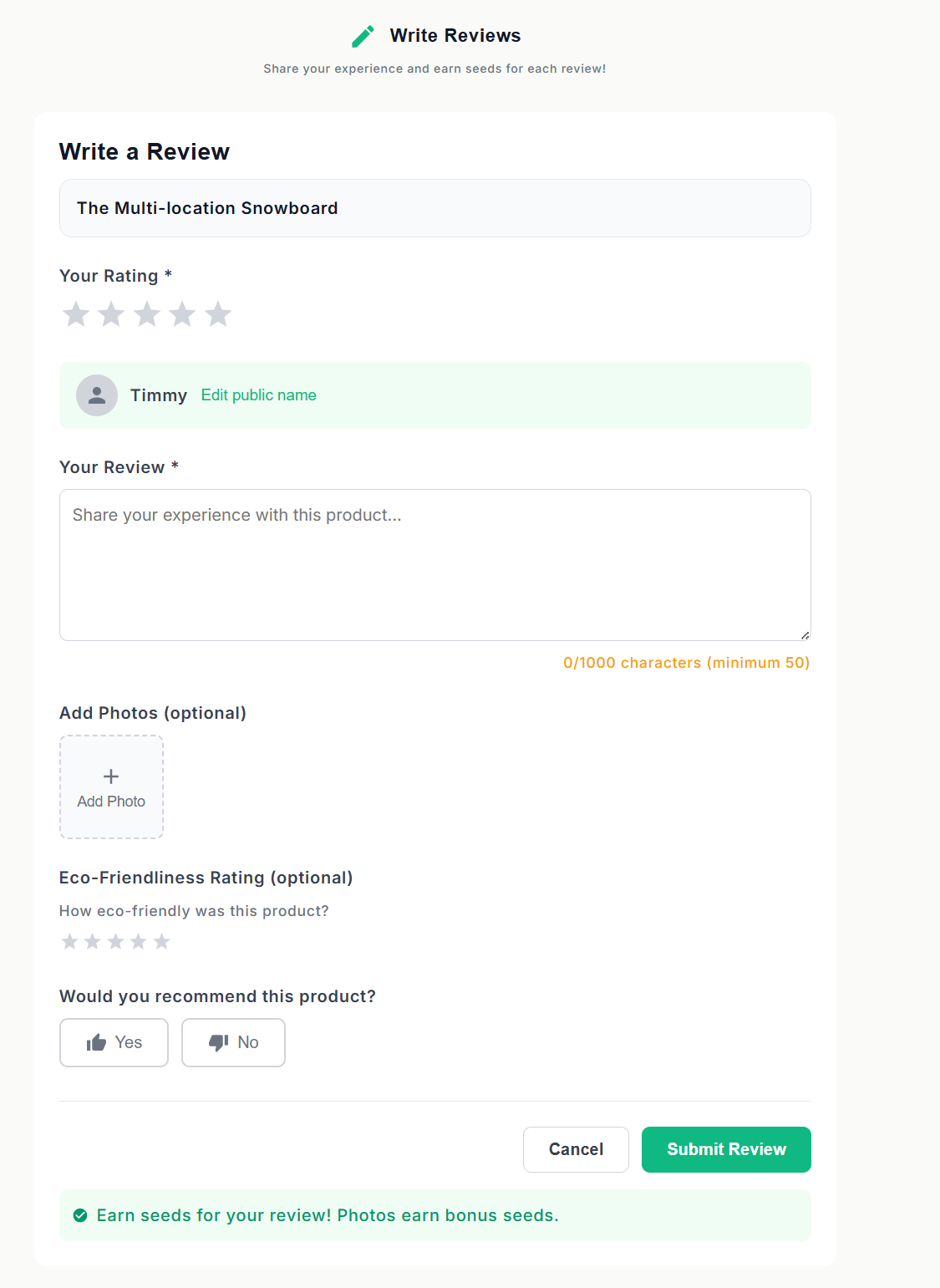
Task: Click the review textarea resize handle
Action: (x=805, y=635)
